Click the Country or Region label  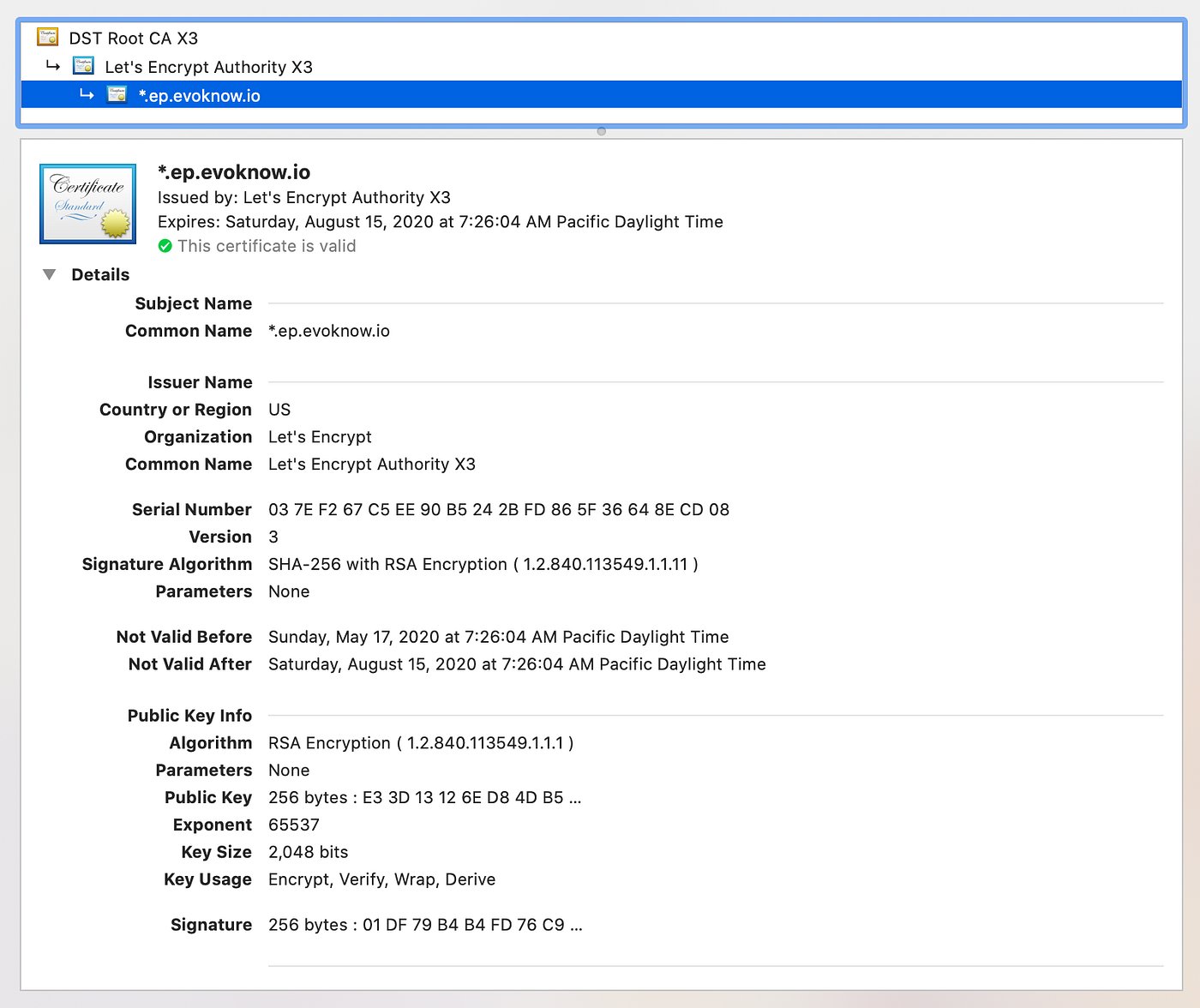pyautogui.click(x=176, y=410)
